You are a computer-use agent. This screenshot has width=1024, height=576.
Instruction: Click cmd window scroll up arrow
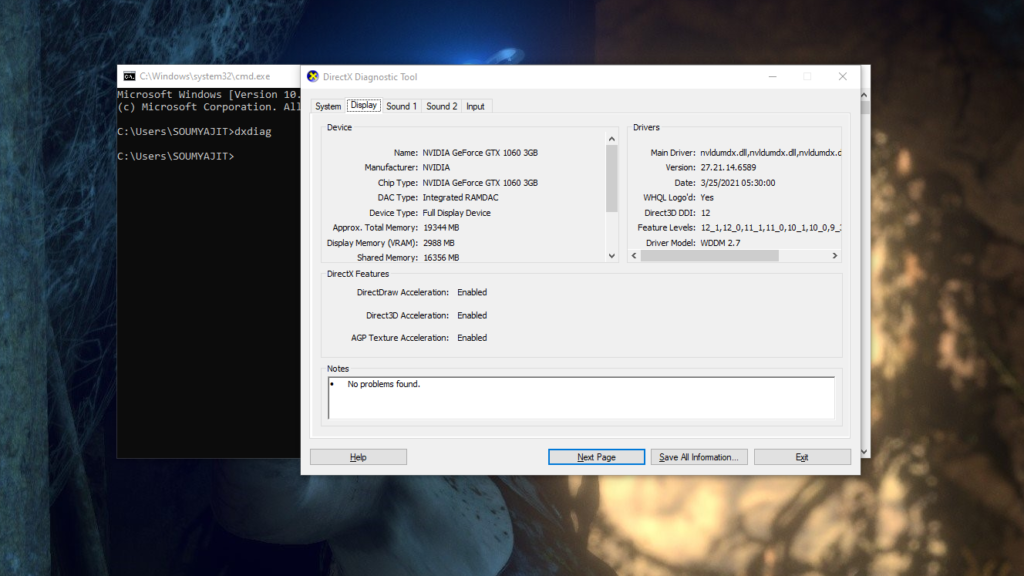[865, 95]
